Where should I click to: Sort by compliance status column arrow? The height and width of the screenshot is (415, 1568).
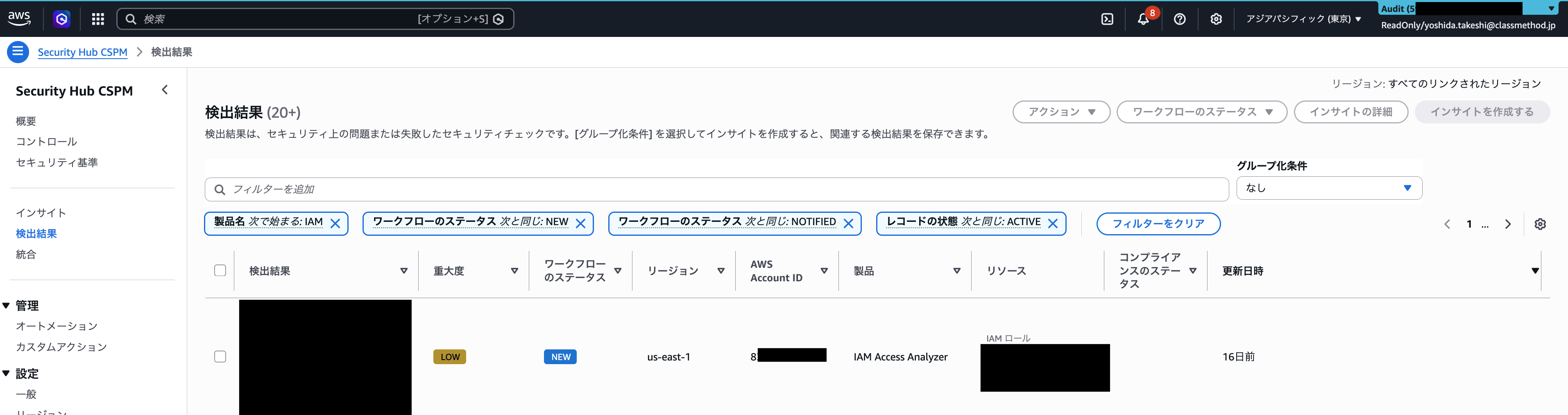click(x=1192, y=271)
